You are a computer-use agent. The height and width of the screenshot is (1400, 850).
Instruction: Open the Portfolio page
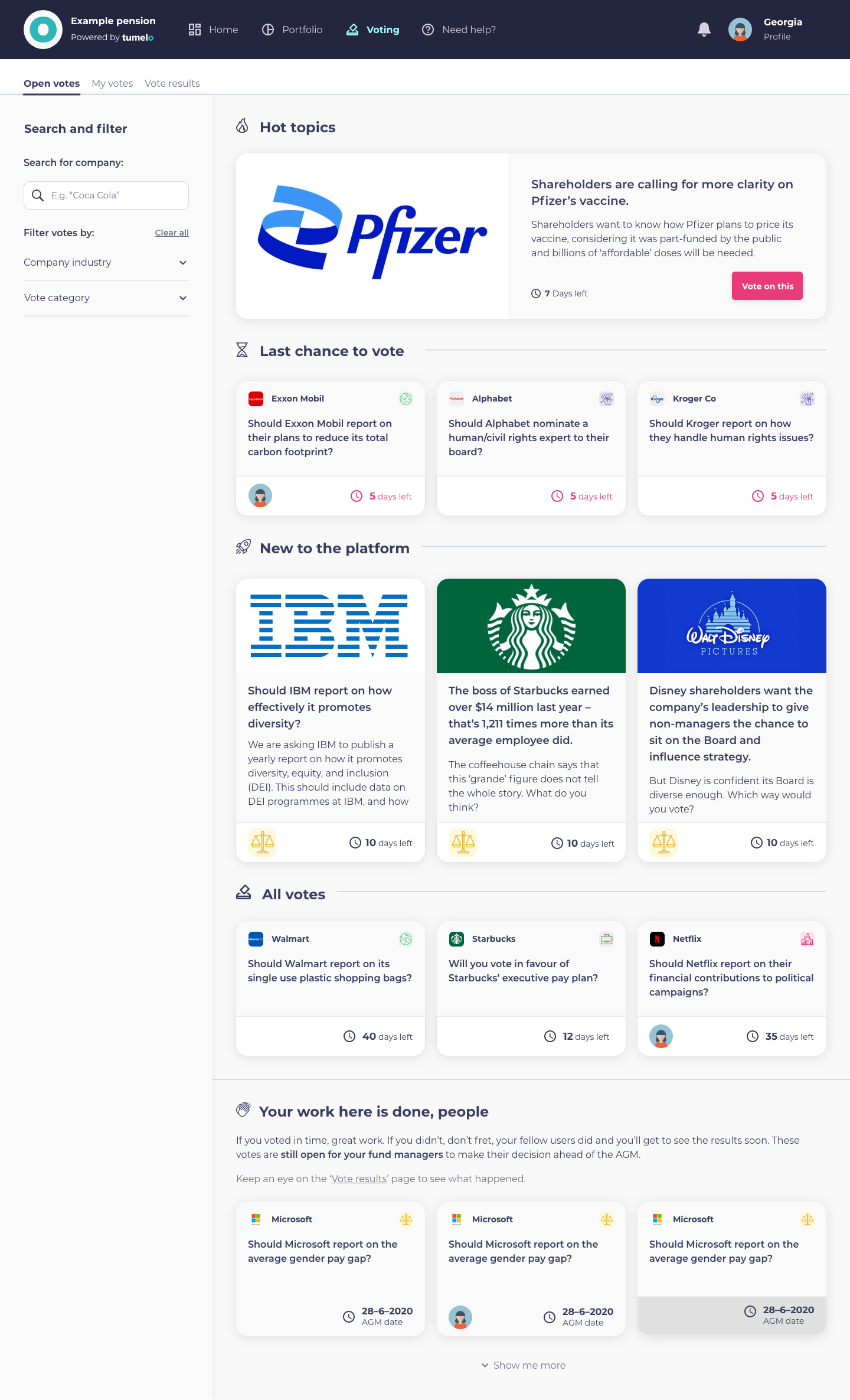(292, 30)
